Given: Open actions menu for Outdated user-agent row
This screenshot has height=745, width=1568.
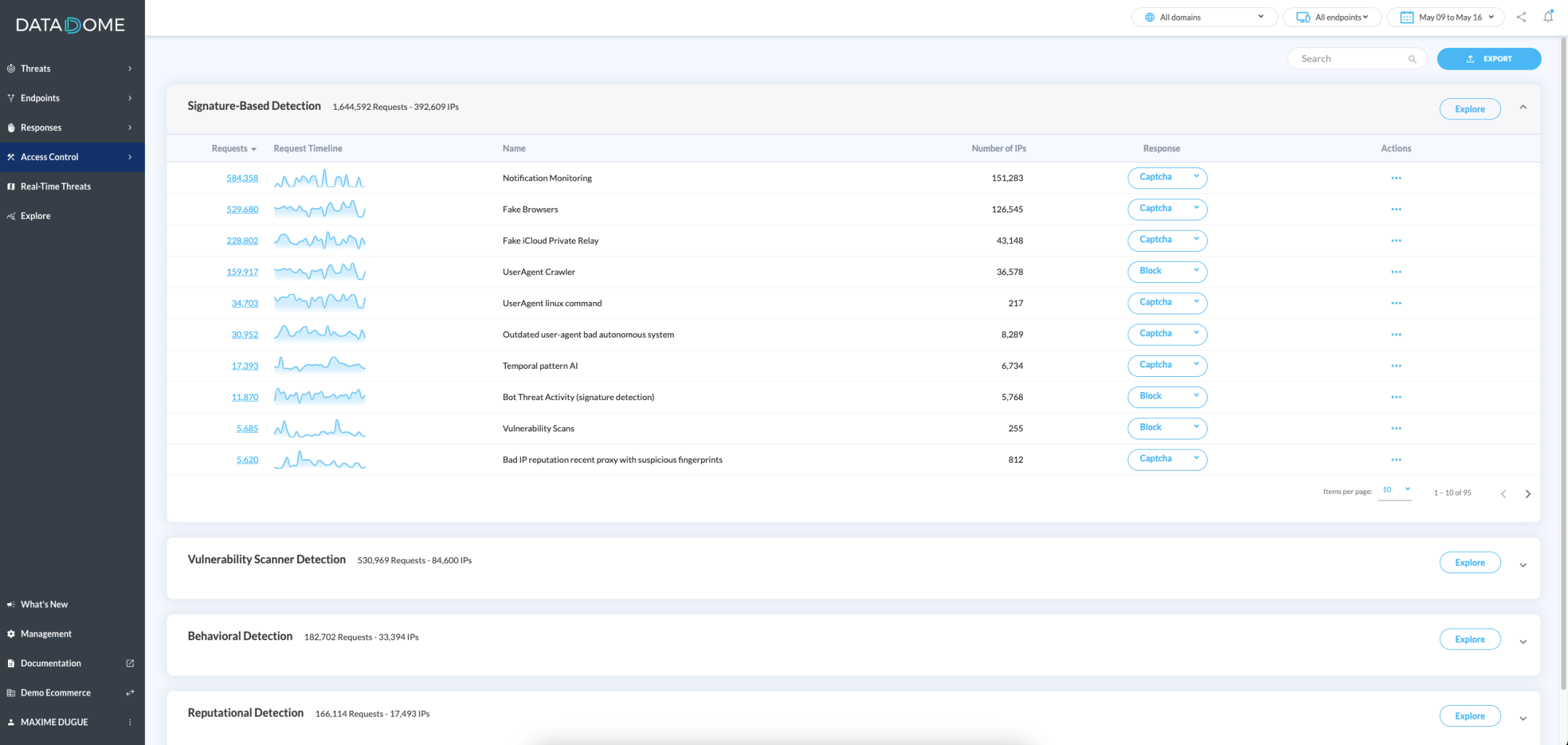Looking at the screenshot, I should click(1396, 335).
